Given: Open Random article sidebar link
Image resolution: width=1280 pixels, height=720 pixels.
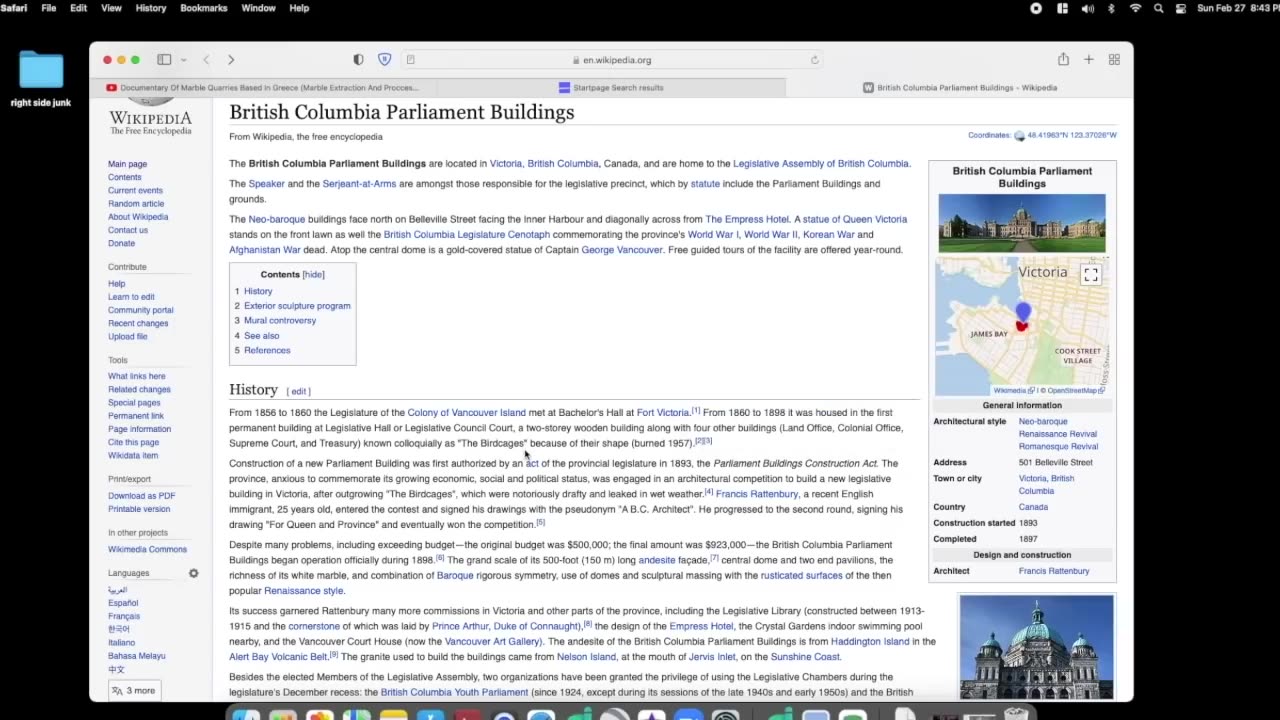Looking at the screenshot, I should (x=136, y=204).
